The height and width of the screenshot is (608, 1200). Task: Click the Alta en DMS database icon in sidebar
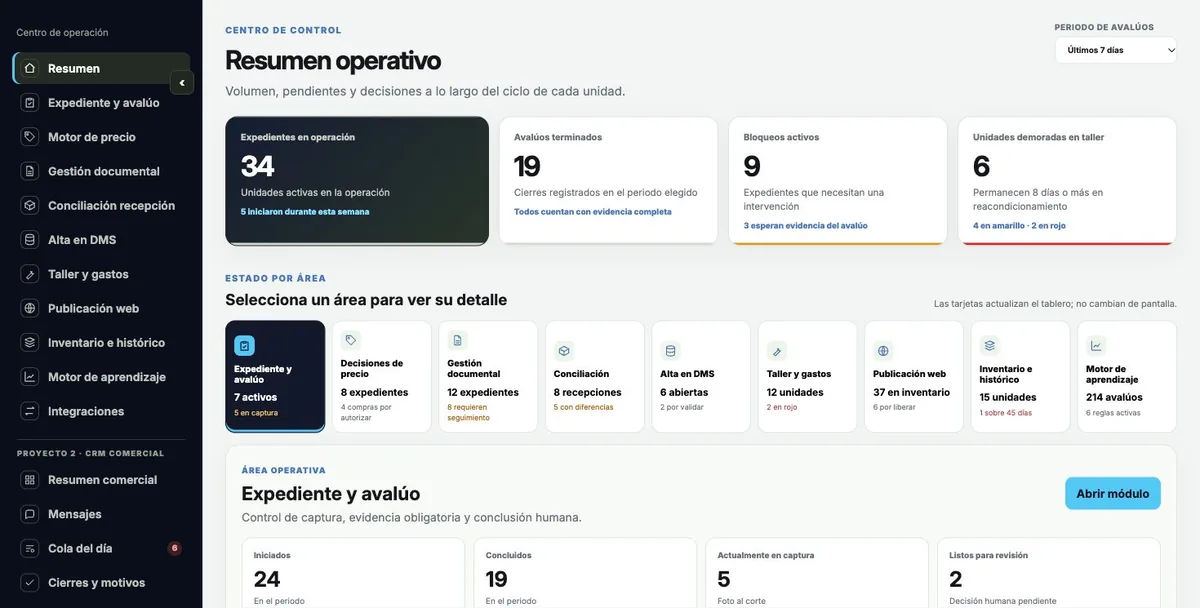[29, 240]
